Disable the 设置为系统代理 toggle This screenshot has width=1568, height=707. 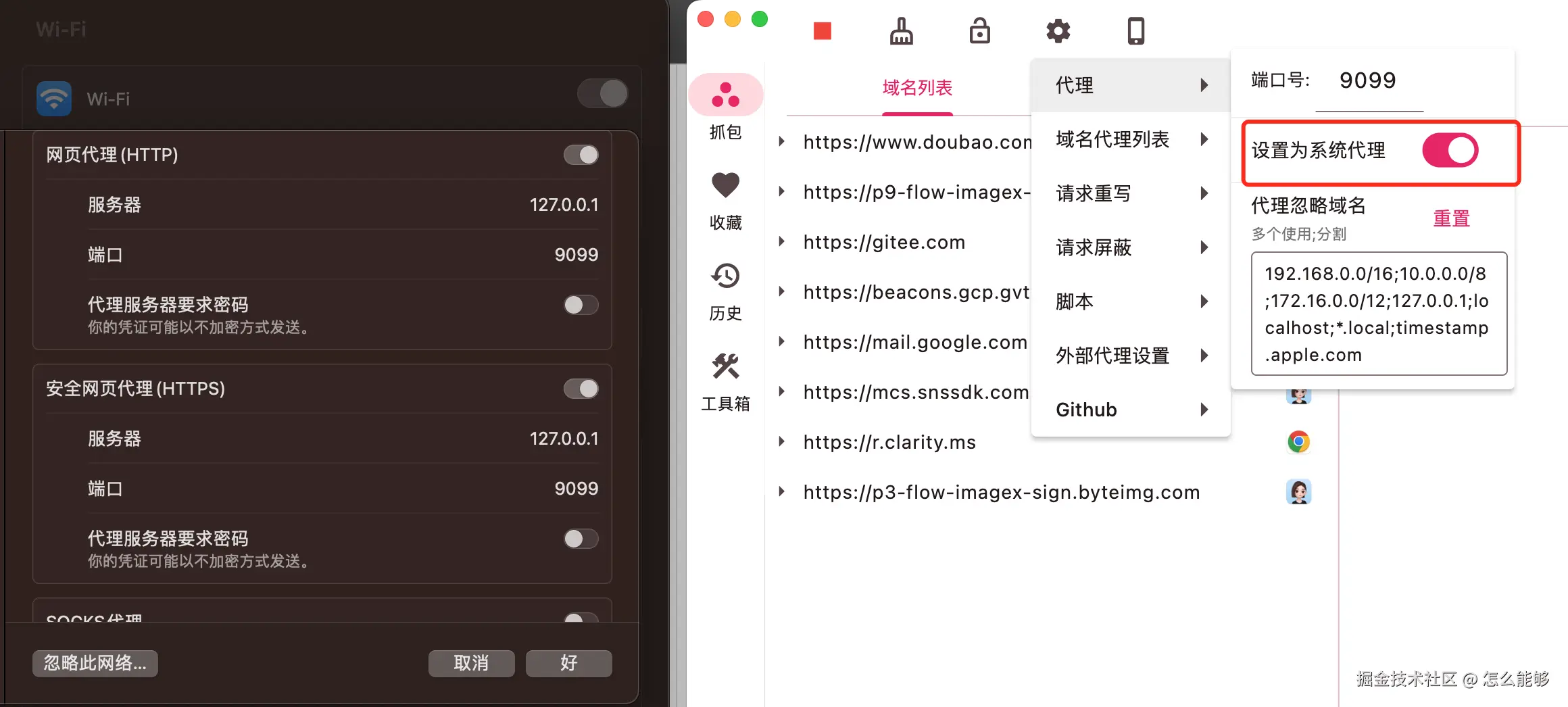point(1448,151)
